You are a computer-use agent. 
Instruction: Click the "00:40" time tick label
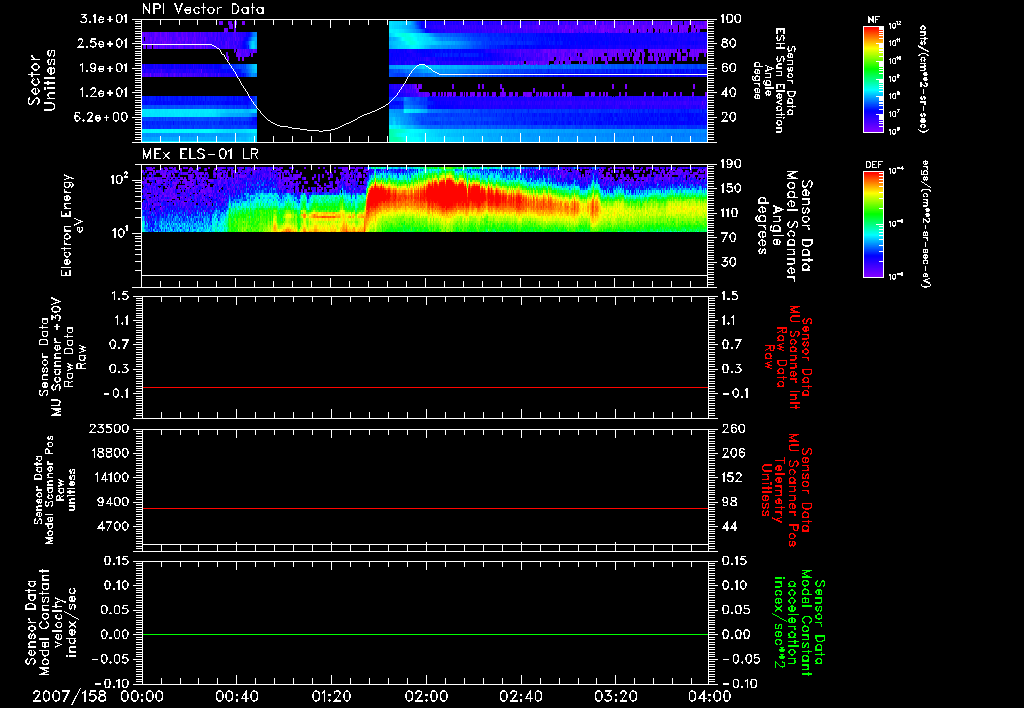[x=236, y=696]
